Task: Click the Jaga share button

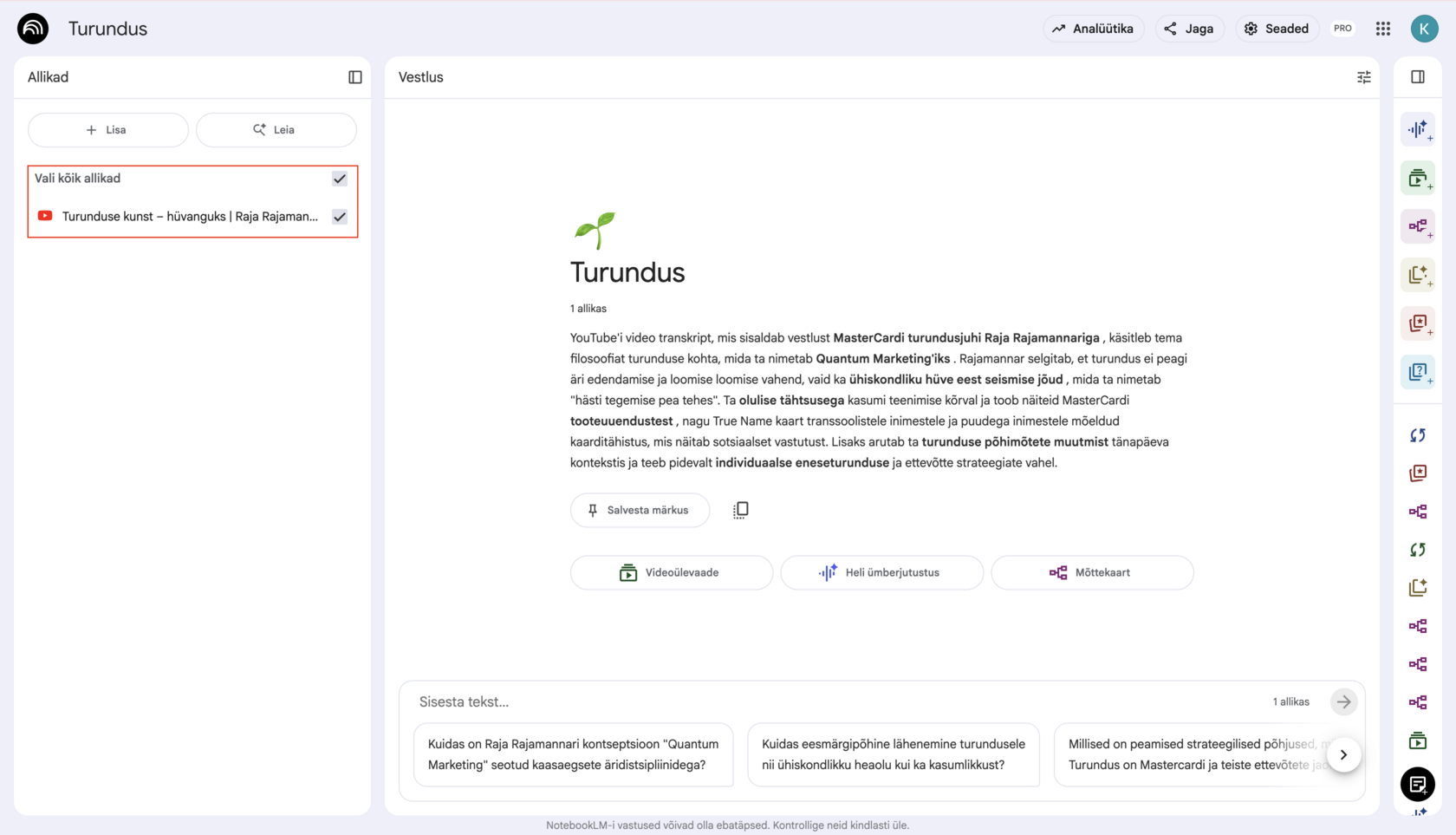Action: (x=1189, y=29)
